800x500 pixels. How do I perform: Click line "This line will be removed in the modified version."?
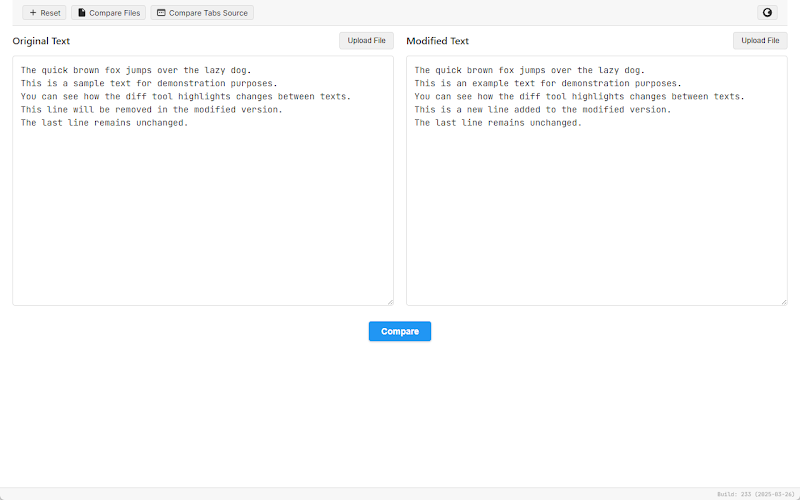pos(152,110)
